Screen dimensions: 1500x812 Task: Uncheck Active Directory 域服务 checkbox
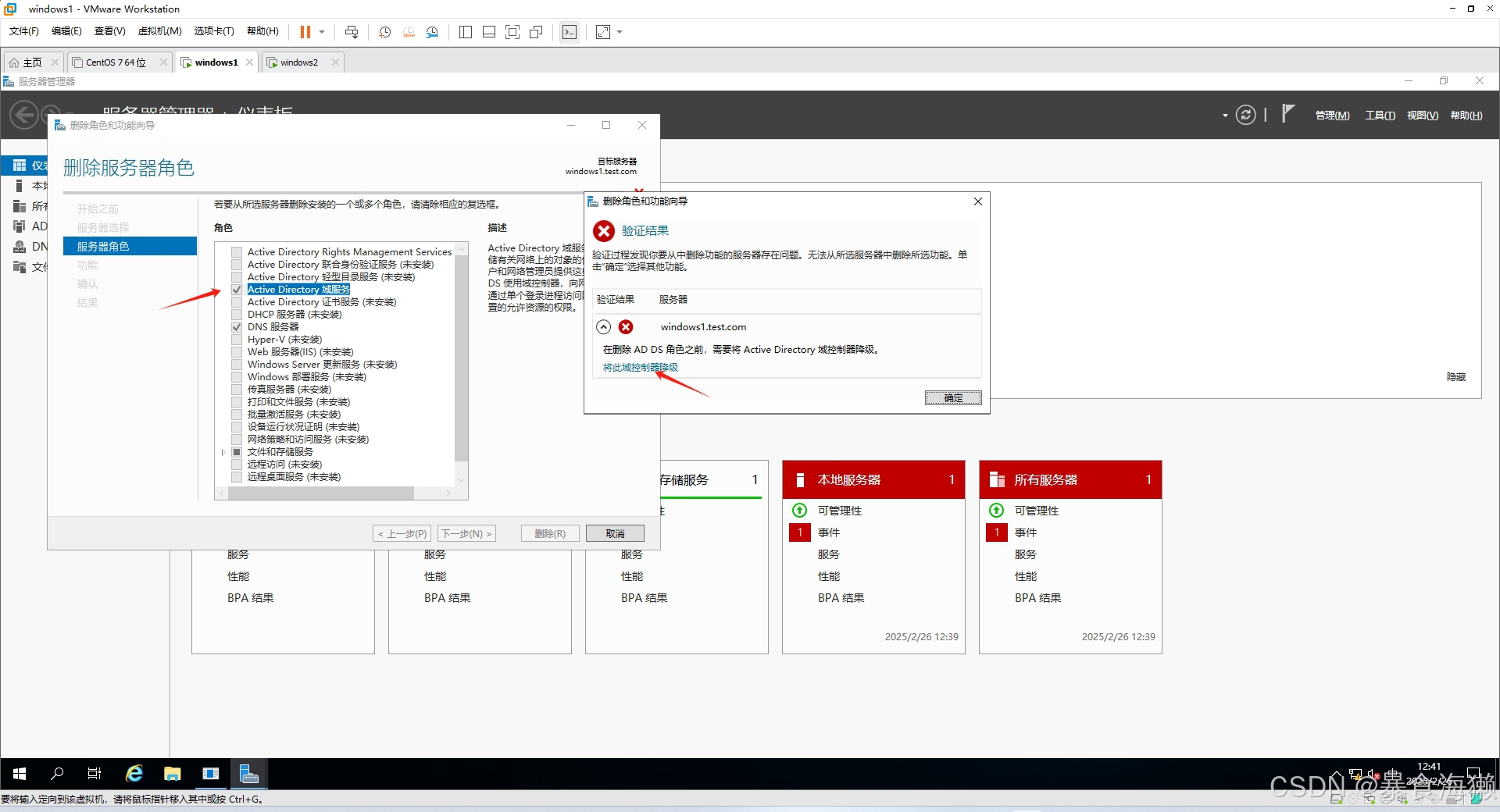coord(237,290)
